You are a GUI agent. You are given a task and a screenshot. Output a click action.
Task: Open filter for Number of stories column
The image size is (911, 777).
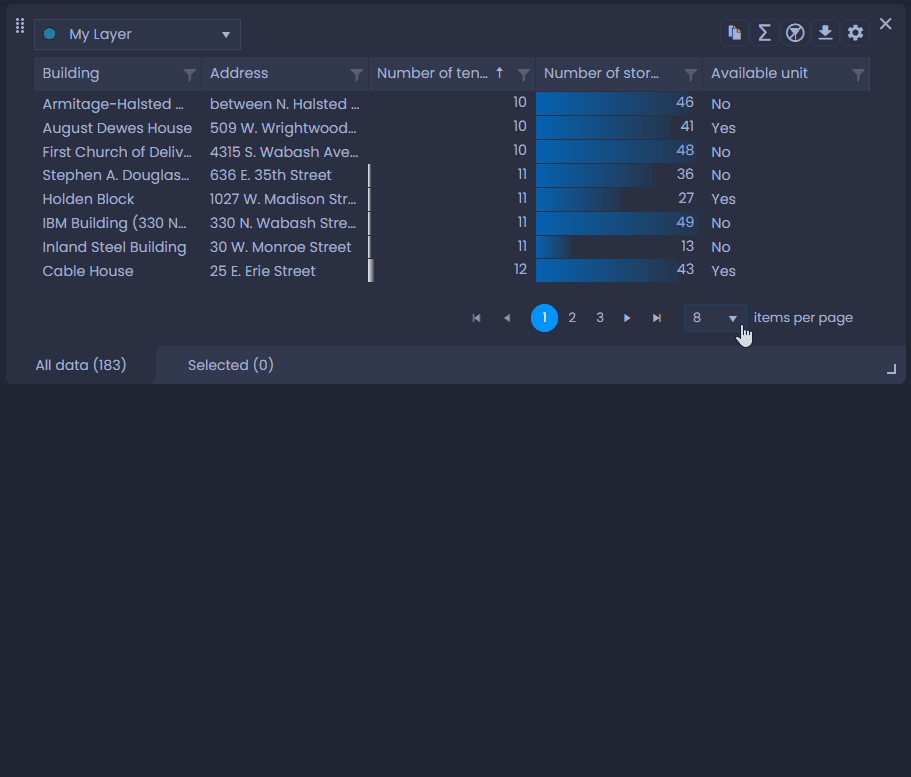tap(690, 74)
